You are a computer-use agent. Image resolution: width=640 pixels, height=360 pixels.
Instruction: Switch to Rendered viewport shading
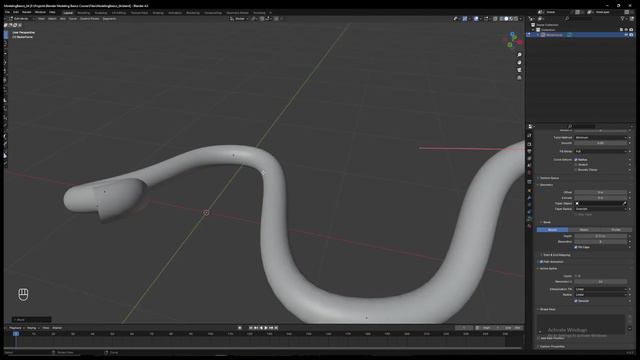(516, 19)
